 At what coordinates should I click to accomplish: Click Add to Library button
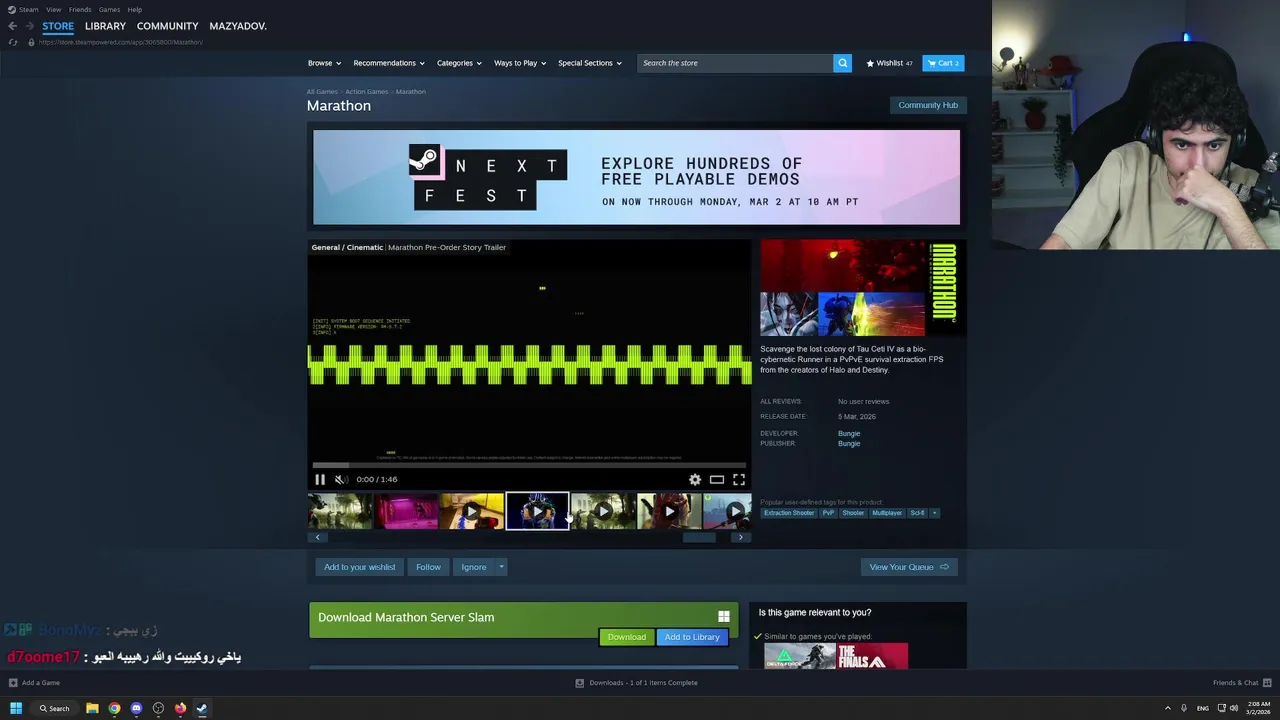coord(692,637)
